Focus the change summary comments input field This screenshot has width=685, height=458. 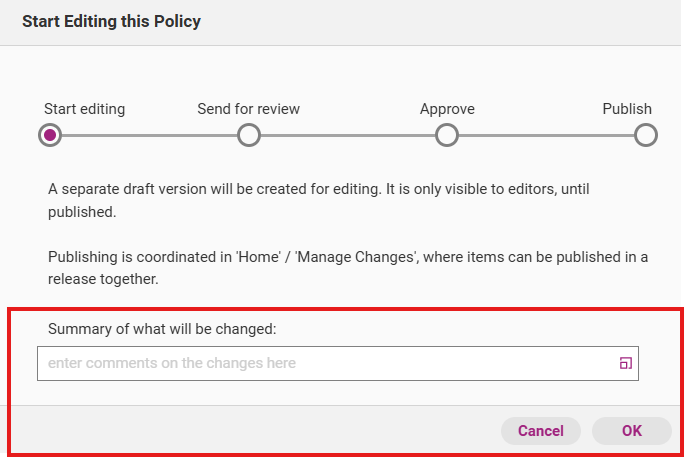[x=320, y=364]
